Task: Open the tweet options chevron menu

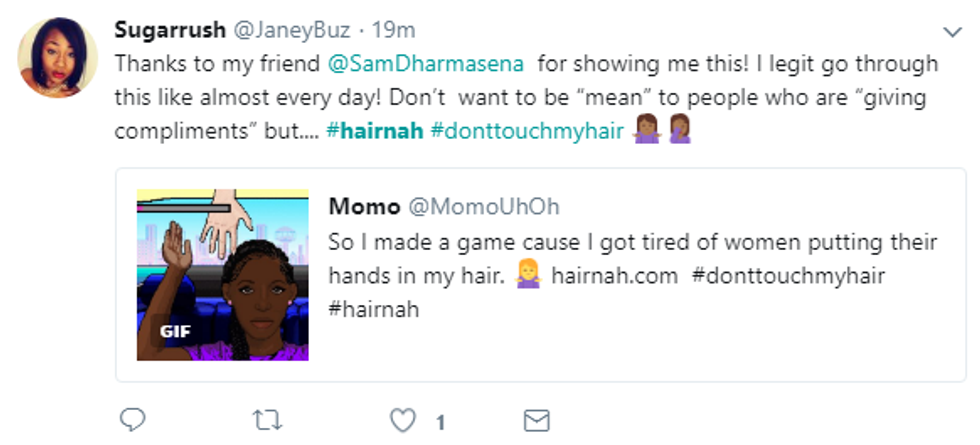Action: pos(951,32)
